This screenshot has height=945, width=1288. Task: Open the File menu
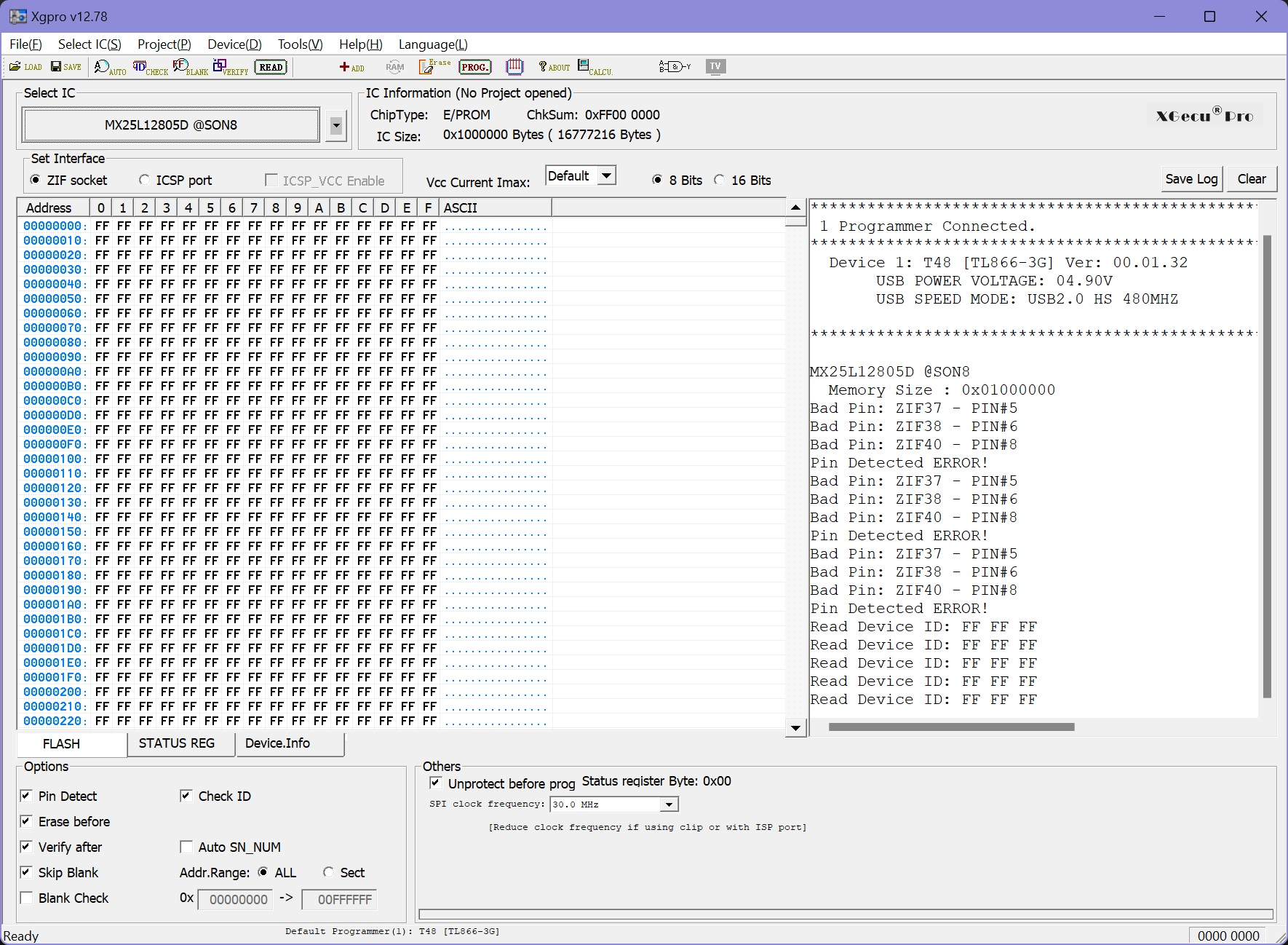pyautogui.click(x=25, y=44)
